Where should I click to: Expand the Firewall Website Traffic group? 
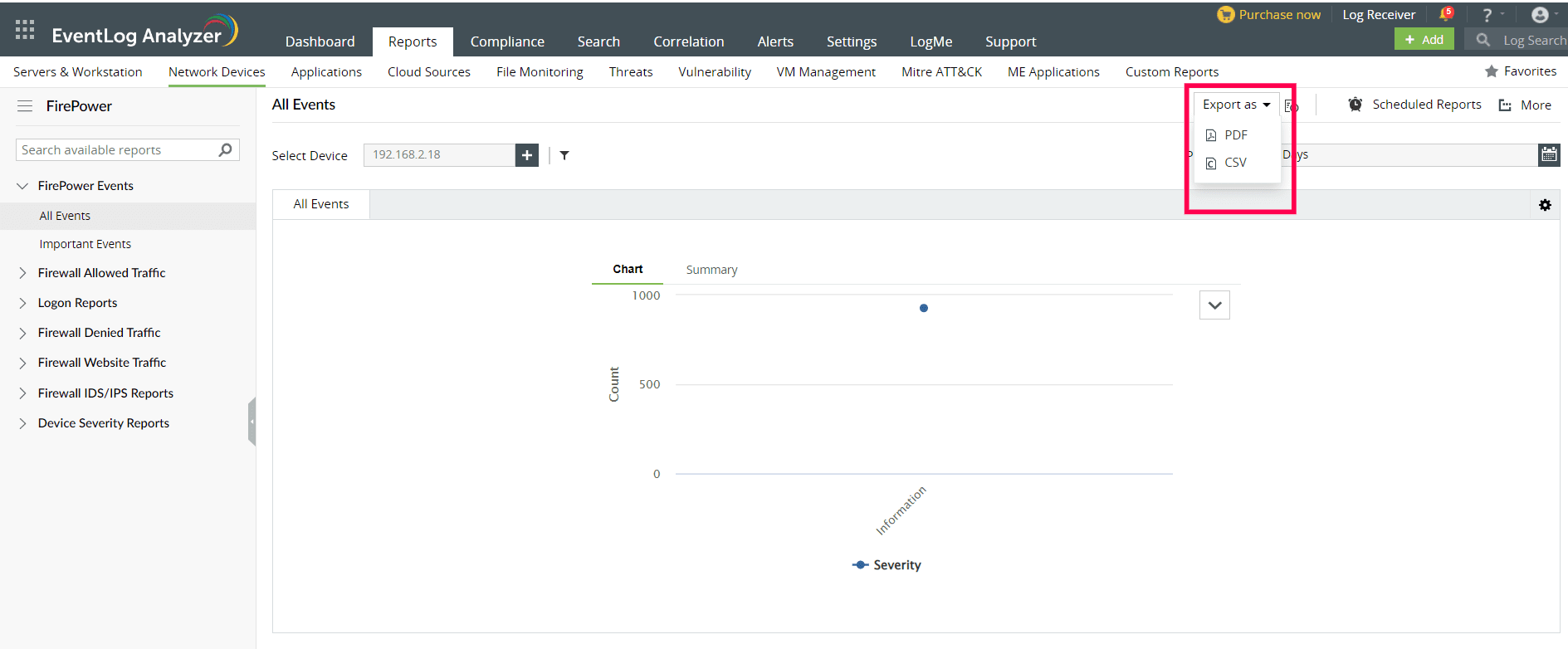point(22,363)
